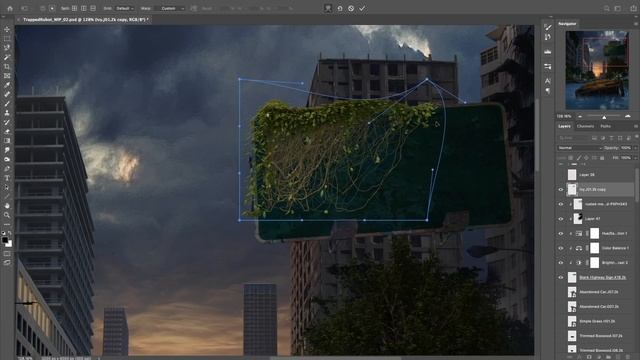Hide the Layer 47 layer

pos(561,219)
